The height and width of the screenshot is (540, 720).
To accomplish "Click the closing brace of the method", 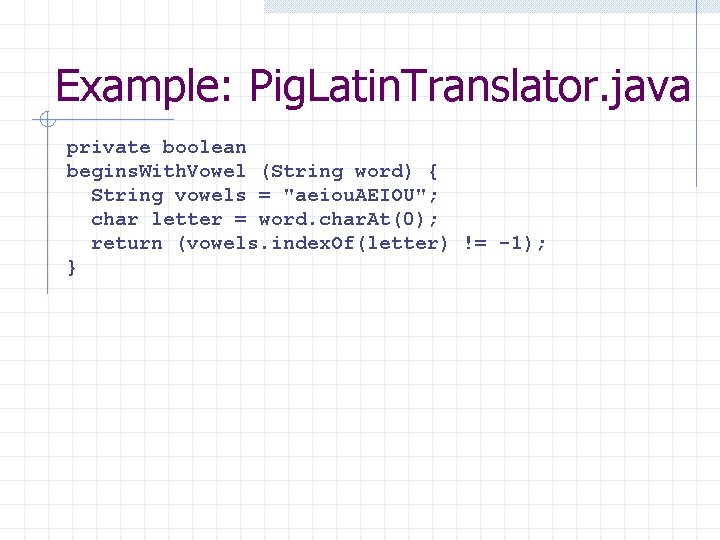I will 72,267.
